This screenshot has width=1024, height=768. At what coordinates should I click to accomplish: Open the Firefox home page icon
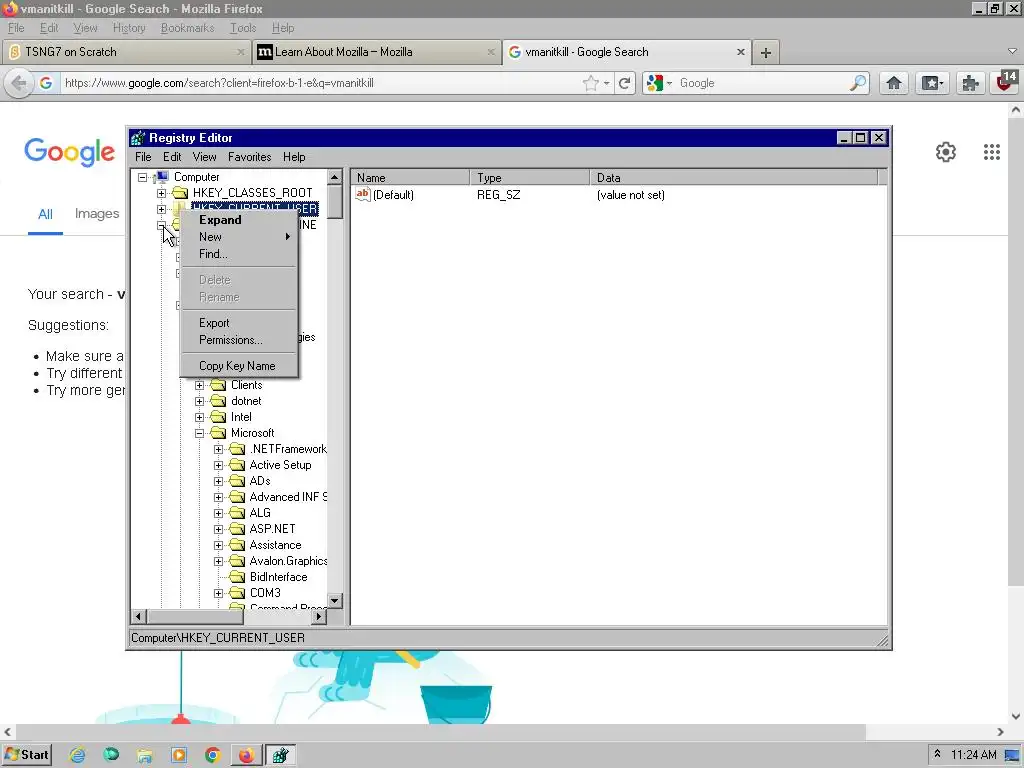tap(894, 83)
